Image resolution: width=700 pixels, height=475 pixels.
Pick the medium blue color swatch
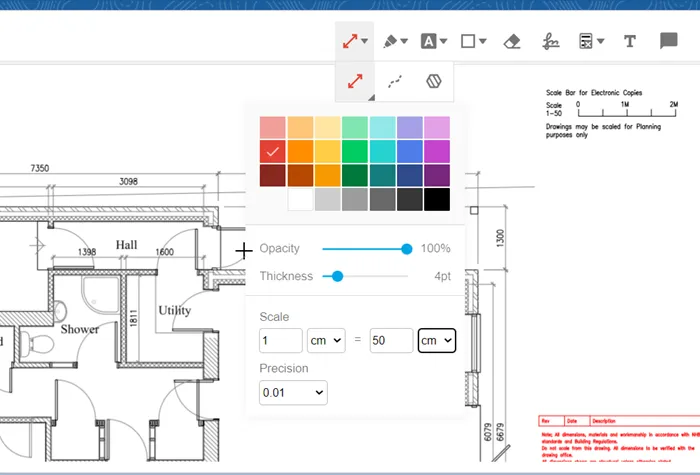pyautogui.click(x=409, y=151)
